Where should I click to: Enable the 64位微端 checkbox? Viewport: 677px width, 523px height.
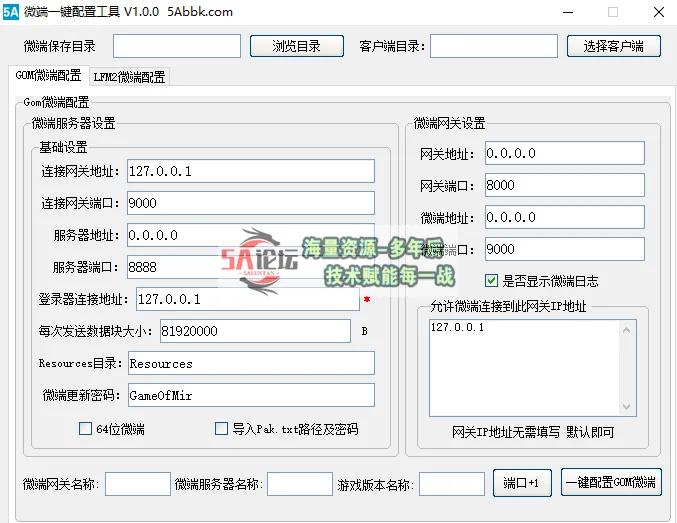[x=85, y=428]
